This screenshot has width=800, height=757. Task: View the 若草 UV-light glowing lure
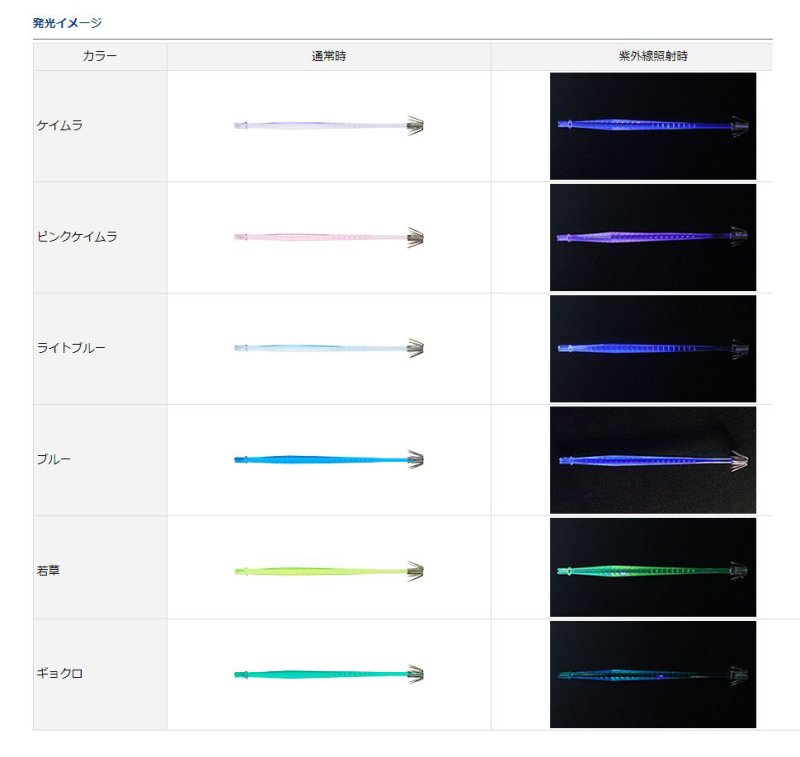(x=653, y=568)
